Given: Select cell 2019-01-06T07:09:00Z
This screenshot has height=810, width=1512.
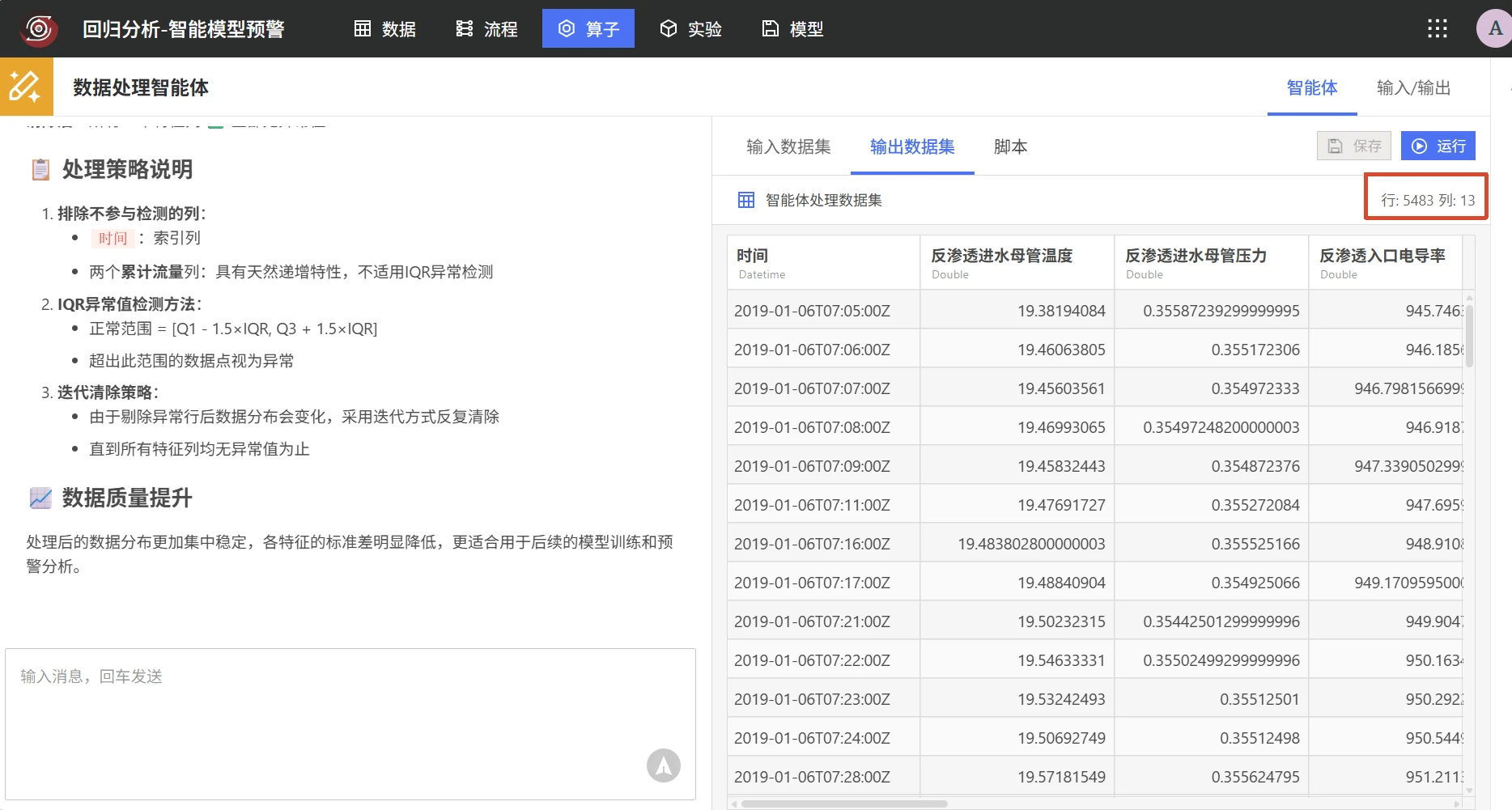Looking at the screenshot, I should 823,466.
